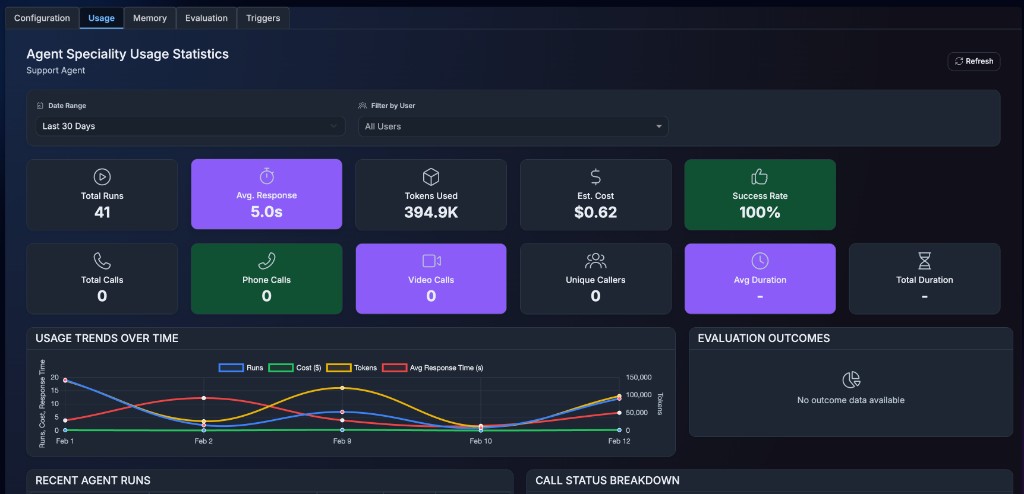Click the yellow Tokens data point at Feb 9
The height and width of the screenshot is (494, 1024).
(x=342, y=387)
